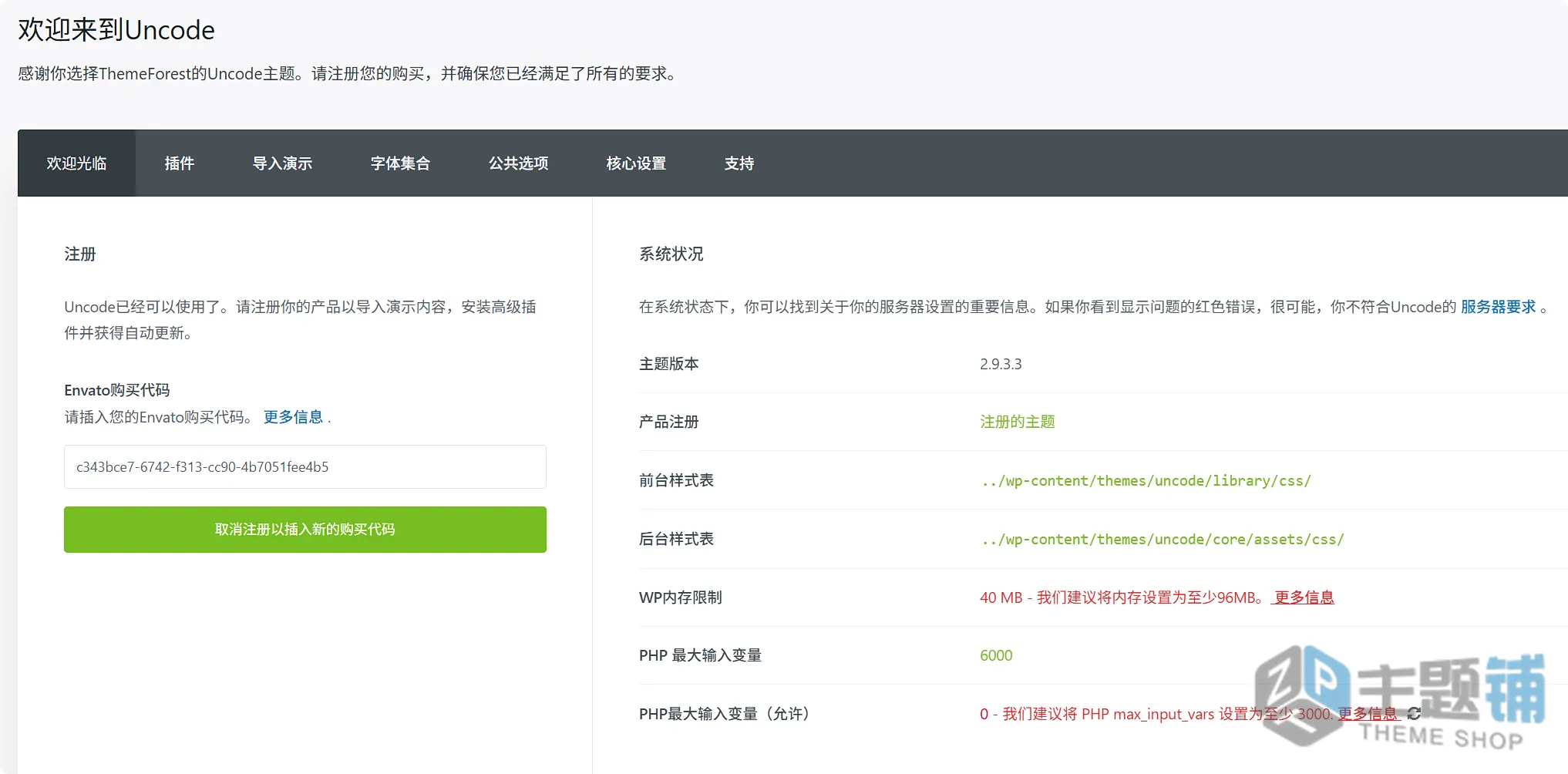Switch to the 支持 tab
Image resolution: width=1568 pixels, height=774 pixels.
[x=739, y=163]
